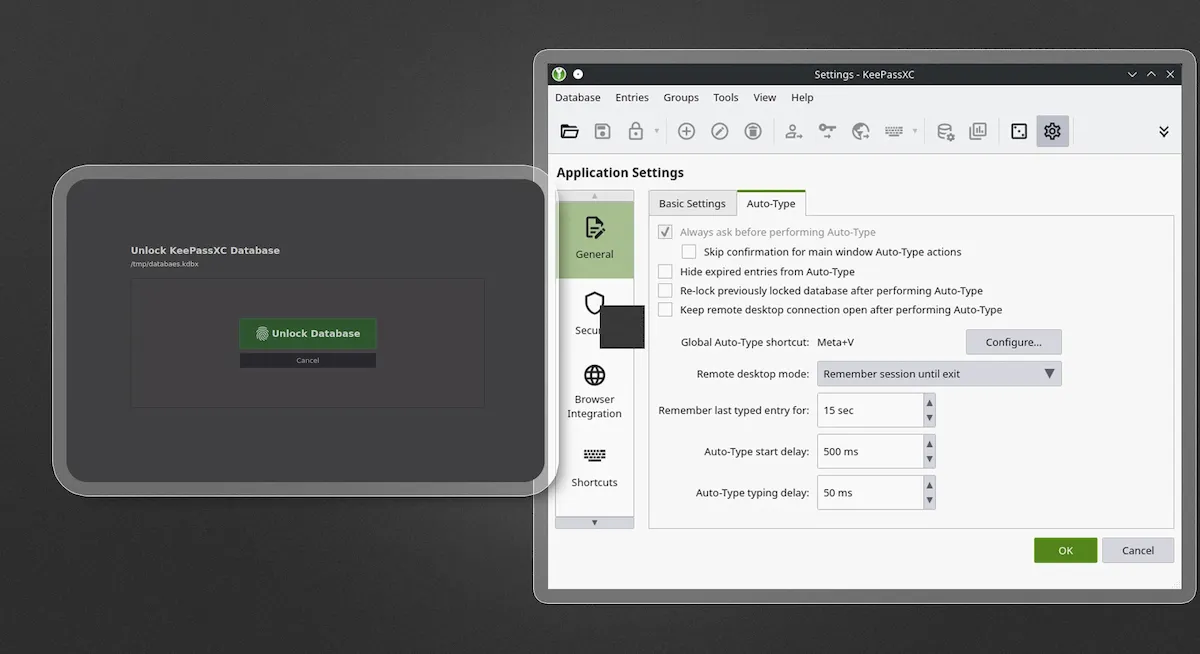Click the Application Settings heading
Viewport: 1200px width, 654px height.
click(620, 173)
